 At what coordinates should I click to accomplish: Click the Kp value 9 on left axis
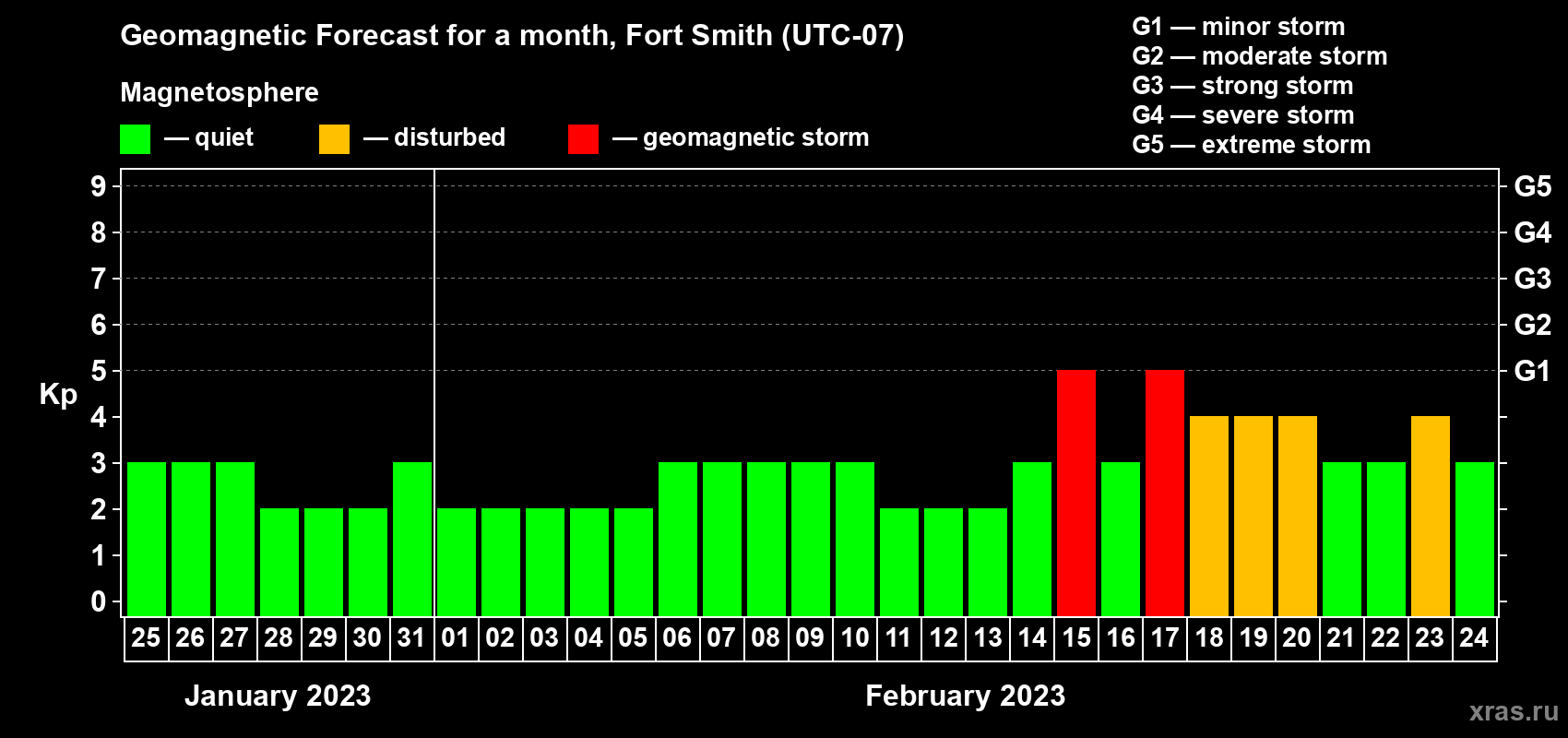[x=99, y=186]
